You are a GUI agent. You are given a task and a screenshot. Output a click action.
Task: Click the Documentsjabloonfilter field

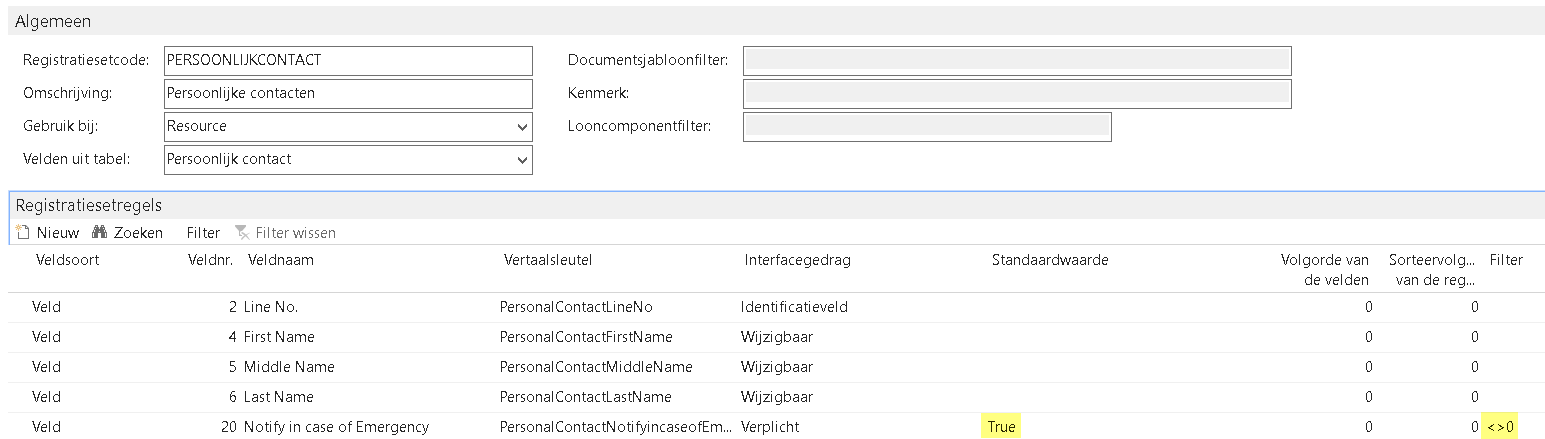1016,60
